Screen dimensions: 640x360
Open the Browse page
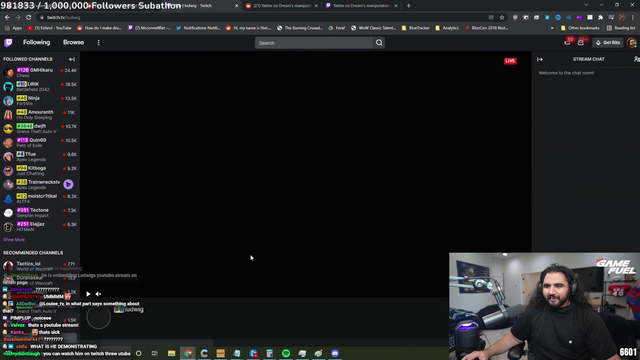coord(73,42)
